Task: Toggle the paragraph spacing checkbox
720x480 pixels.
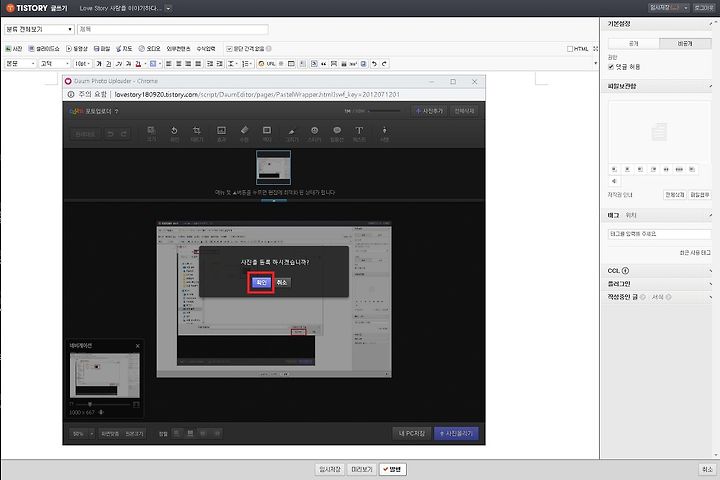Action: tap(229, 49)
